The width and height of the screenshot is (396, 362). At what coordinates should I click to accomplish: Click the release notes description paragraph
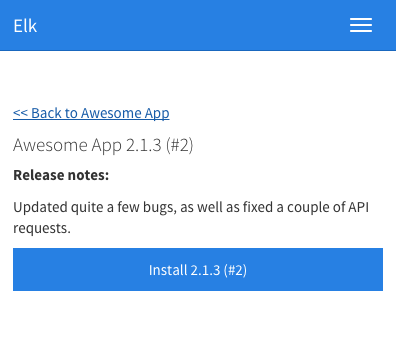(x=191, y=217)
